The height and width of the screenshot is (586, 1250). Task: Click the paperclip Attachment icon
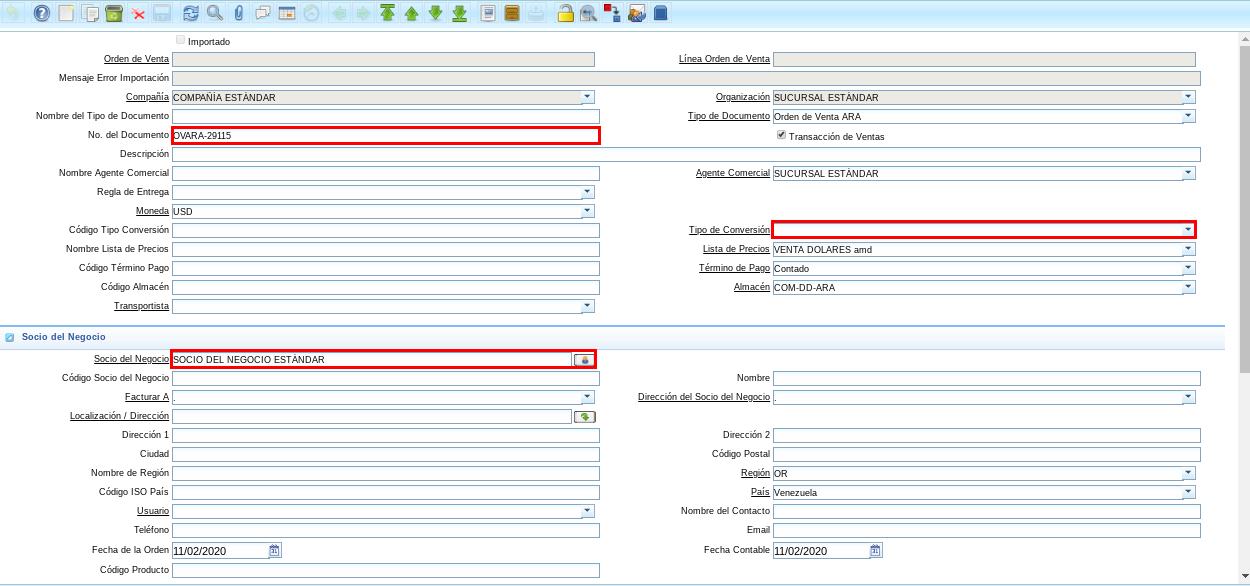tap(238, 13)
